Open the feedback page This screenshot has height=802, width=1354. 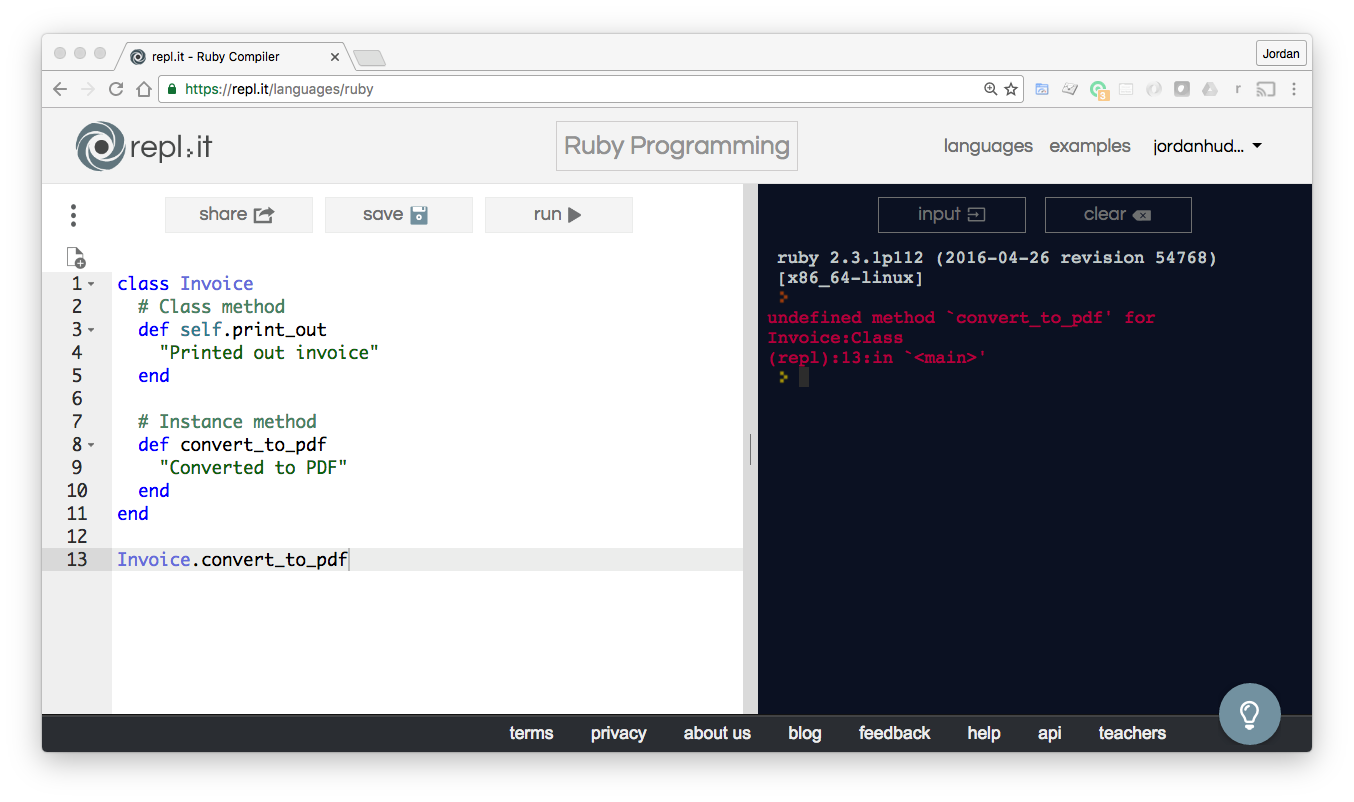(x=894, y=733)
